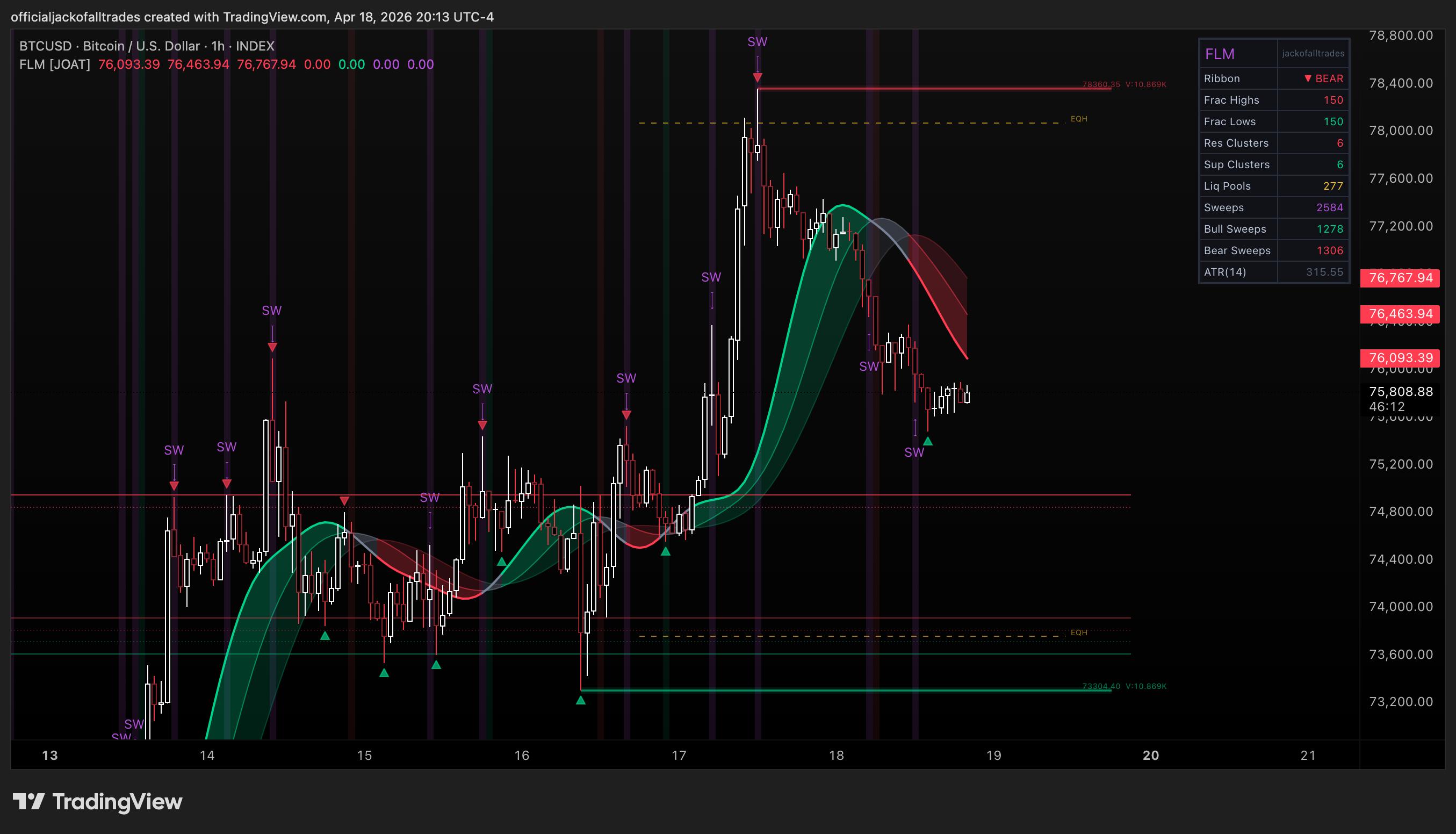Screen dimensions: 1456x834
Task: Click the Sup Clusters value 6
Action: [1340, 164]
